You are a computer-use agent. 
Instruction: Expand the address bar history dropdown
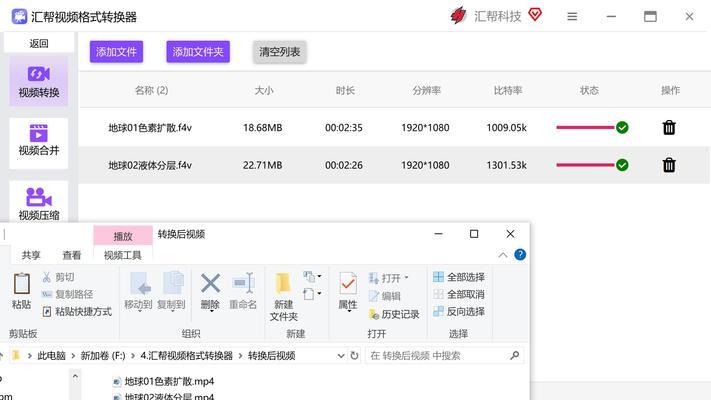(x=341, y=356)
